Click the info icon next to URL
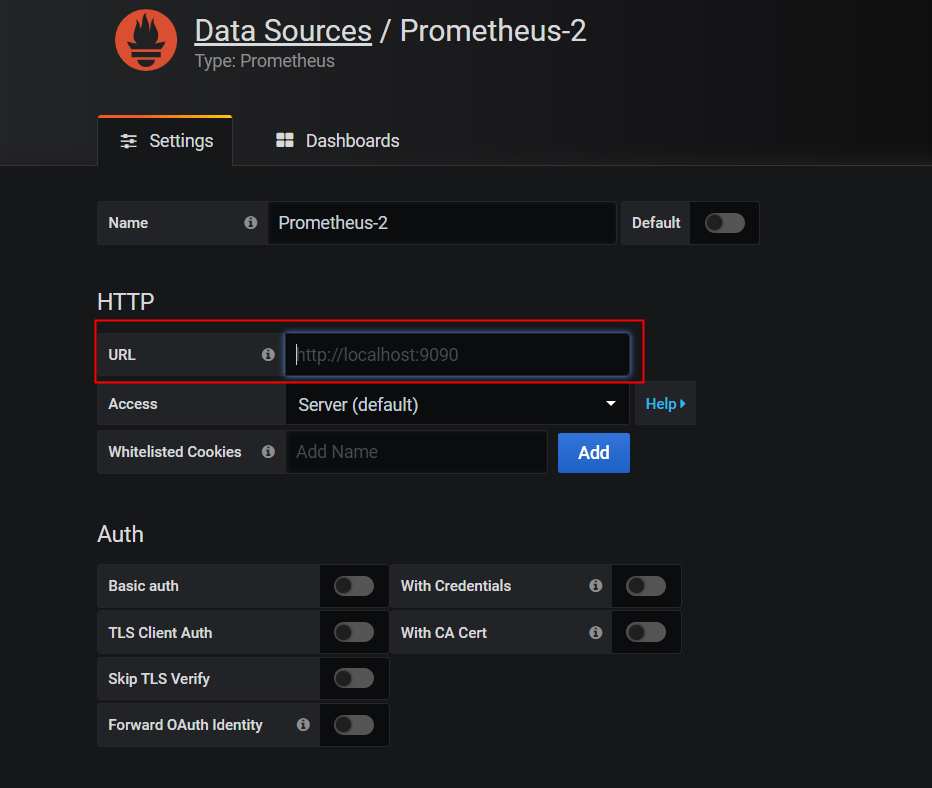This screenshot has width=932, height=788. pos(268,355)
